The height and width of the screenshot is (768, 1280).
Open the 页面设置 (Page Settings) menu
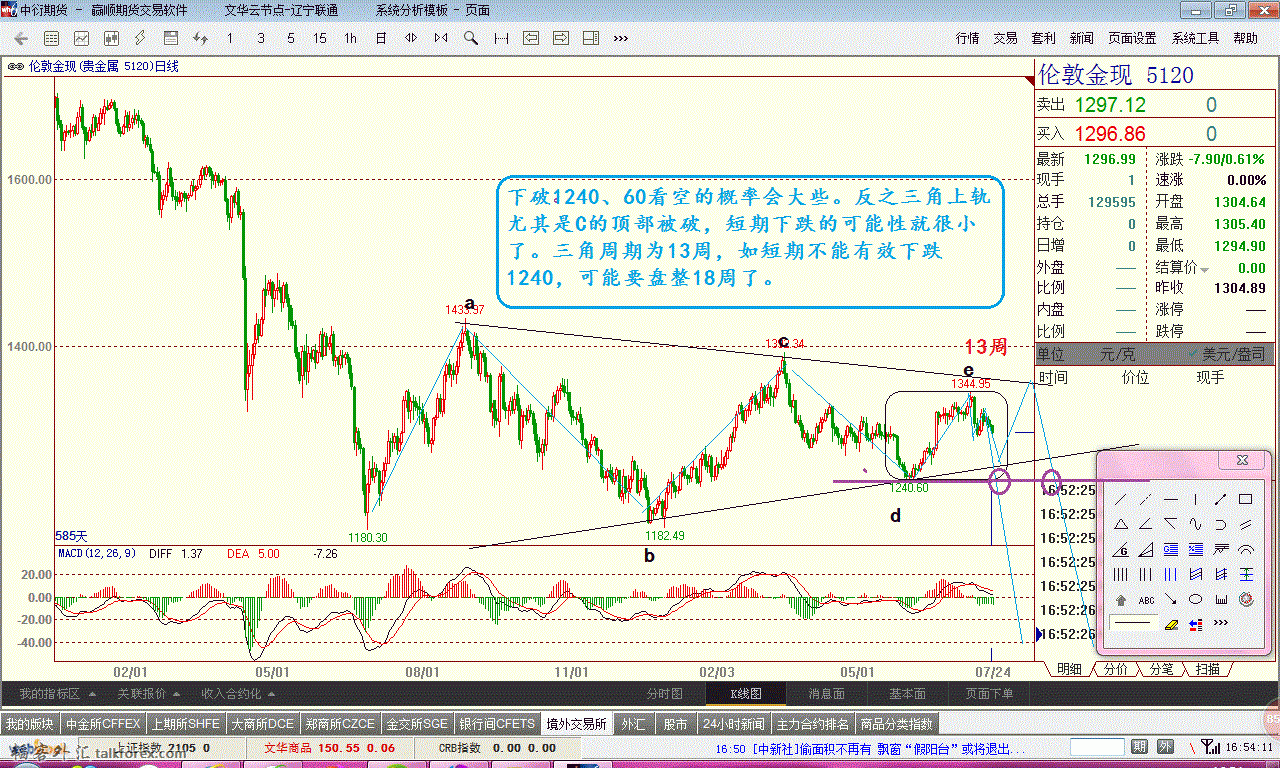(x=1132, y=38)
